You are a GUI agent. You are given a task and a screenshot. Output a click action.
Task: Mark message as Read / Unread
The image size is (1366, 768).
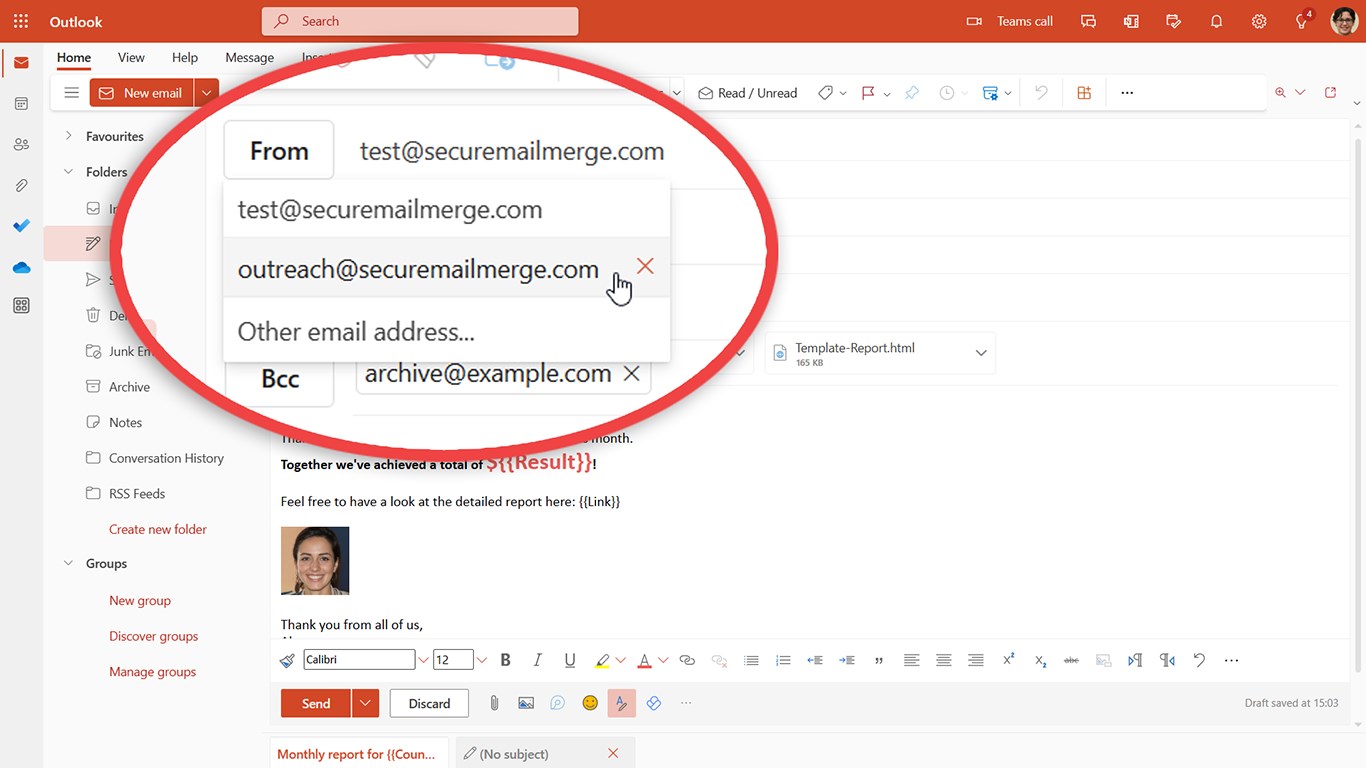(x=748, y=93)
